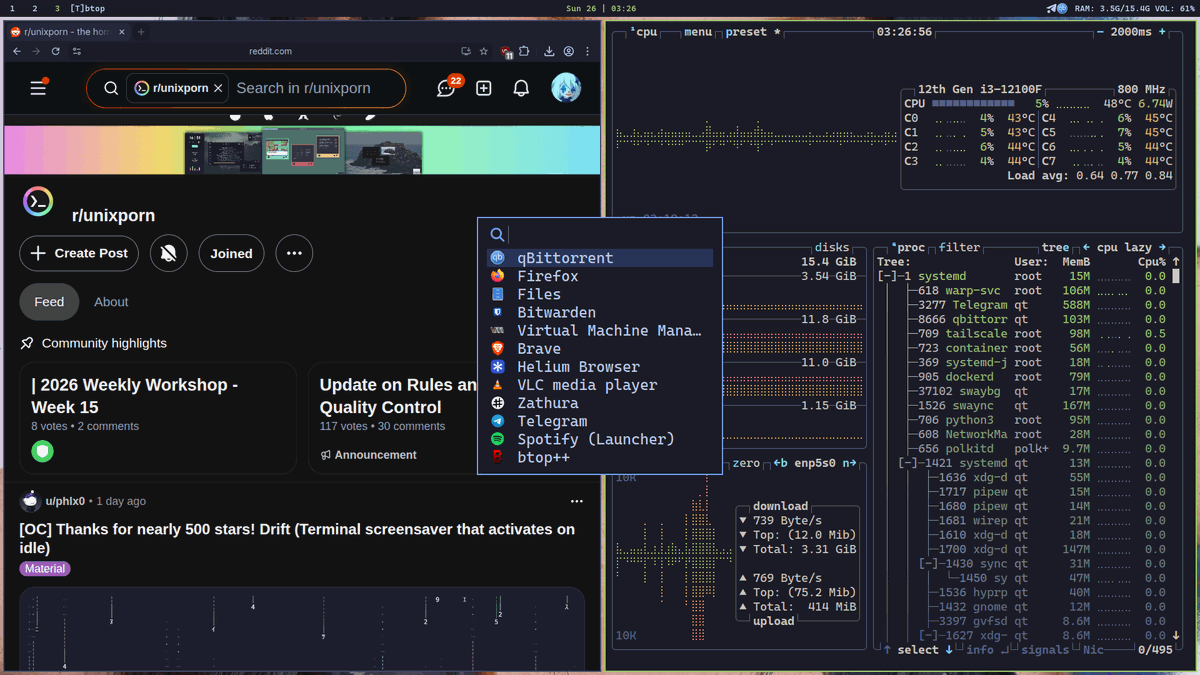1200x675 pixels.
Task: Collapse the 1421 systemd subtree
Action: [910, 463]
